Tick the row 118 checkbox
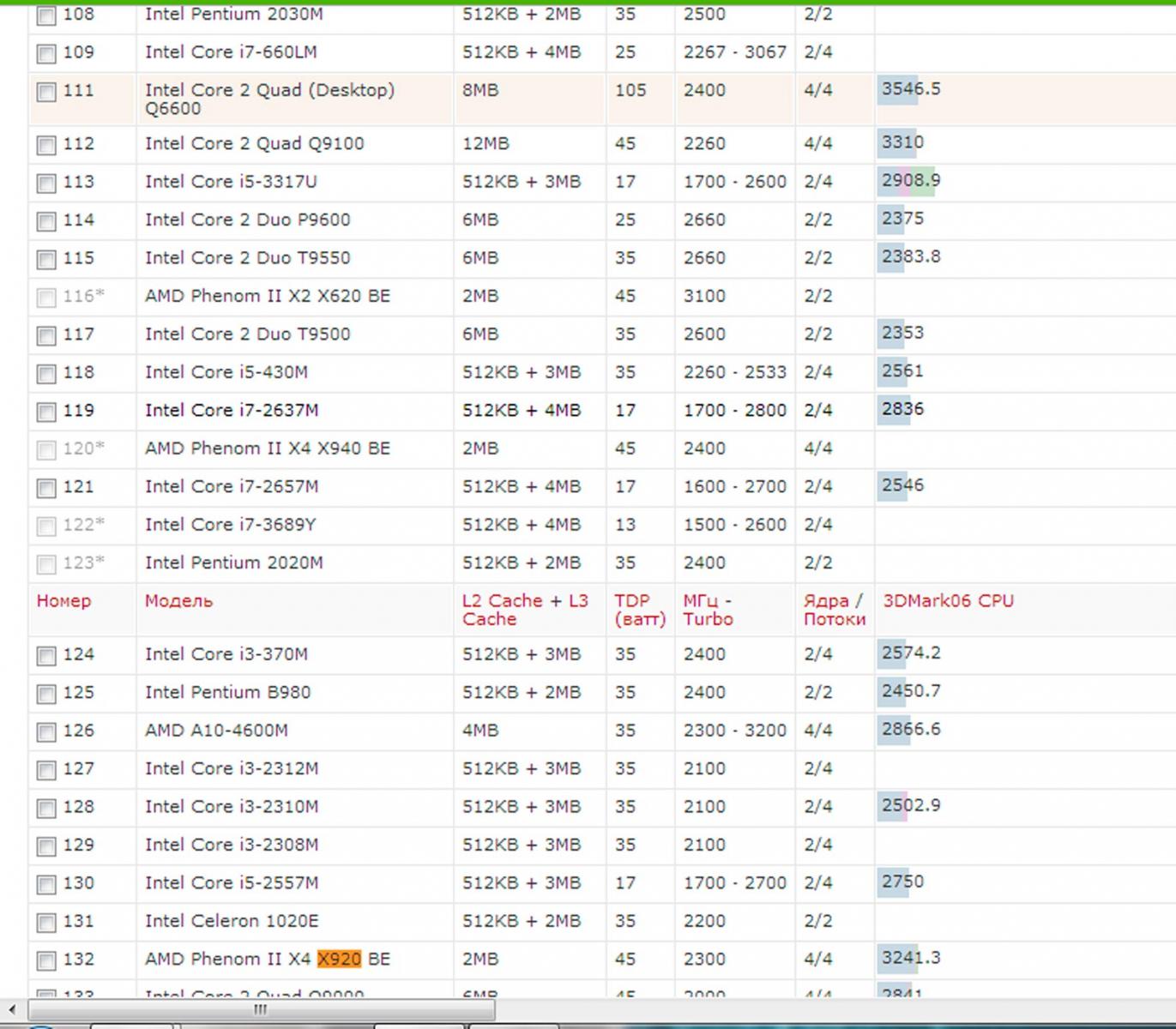This screenshot has height=1029, width=1176. [x=46, y=374]
